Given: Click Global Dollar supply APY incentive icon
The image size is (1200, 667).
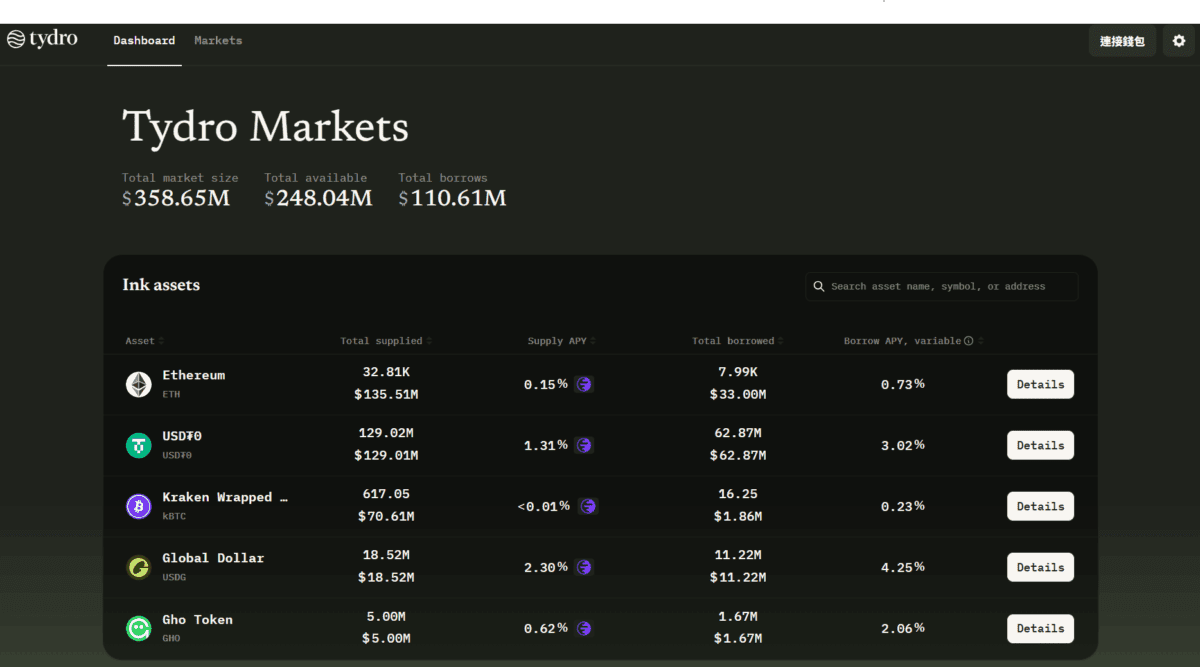Looking at the screenshot, I should (584, 567).
